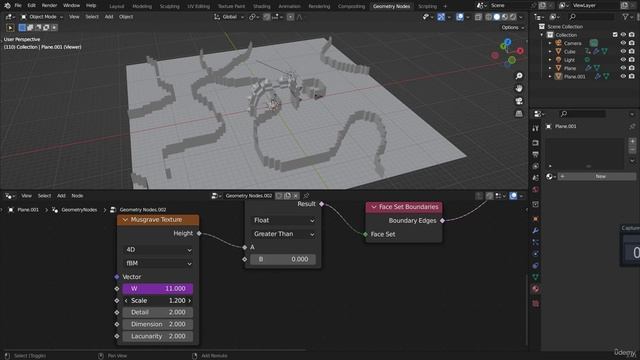This screenshot has width=640, height=360.
Task: Open the Texture properties tab icon
Action: click(536, 303)
